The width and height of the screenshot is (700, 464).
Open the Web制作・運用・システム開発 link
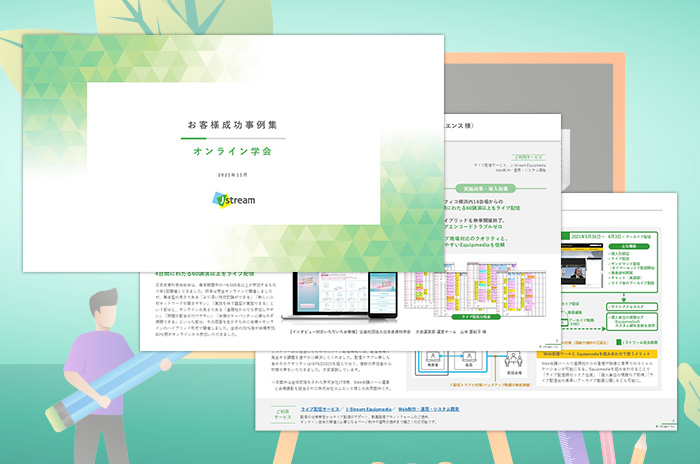[x=429, y=409]
